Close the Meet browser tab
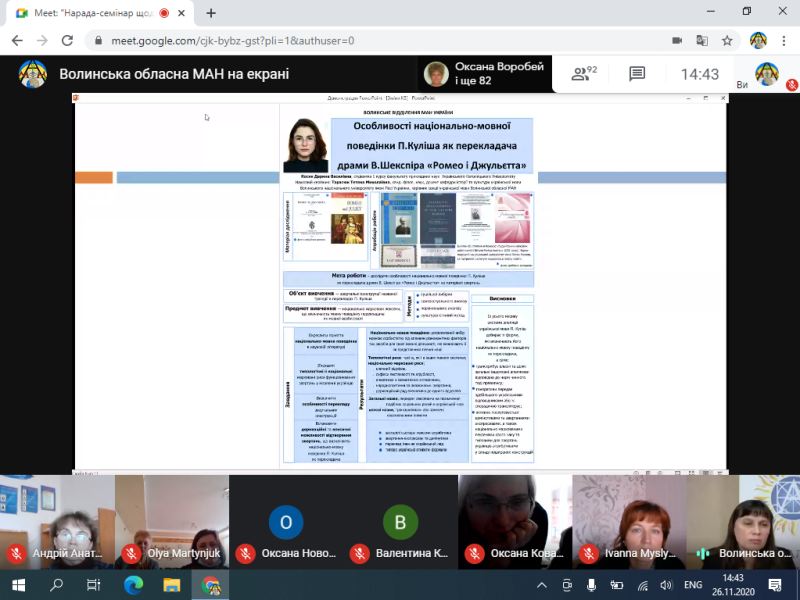The height and width of the screenshot is (600, 800). point(182,13)
